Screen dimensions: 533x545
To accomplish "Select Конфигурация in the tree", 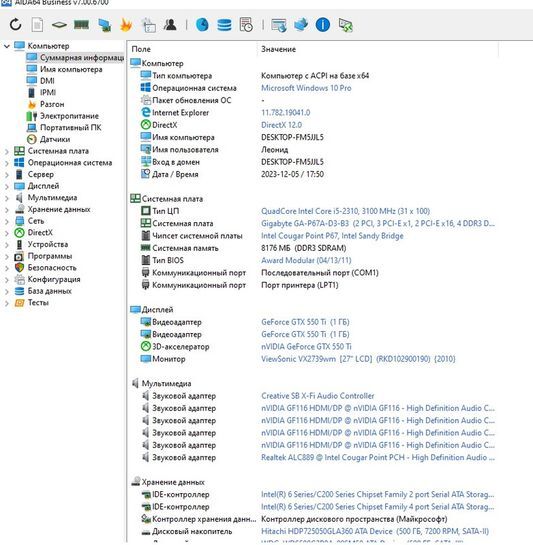I will (x=54, y=279).
